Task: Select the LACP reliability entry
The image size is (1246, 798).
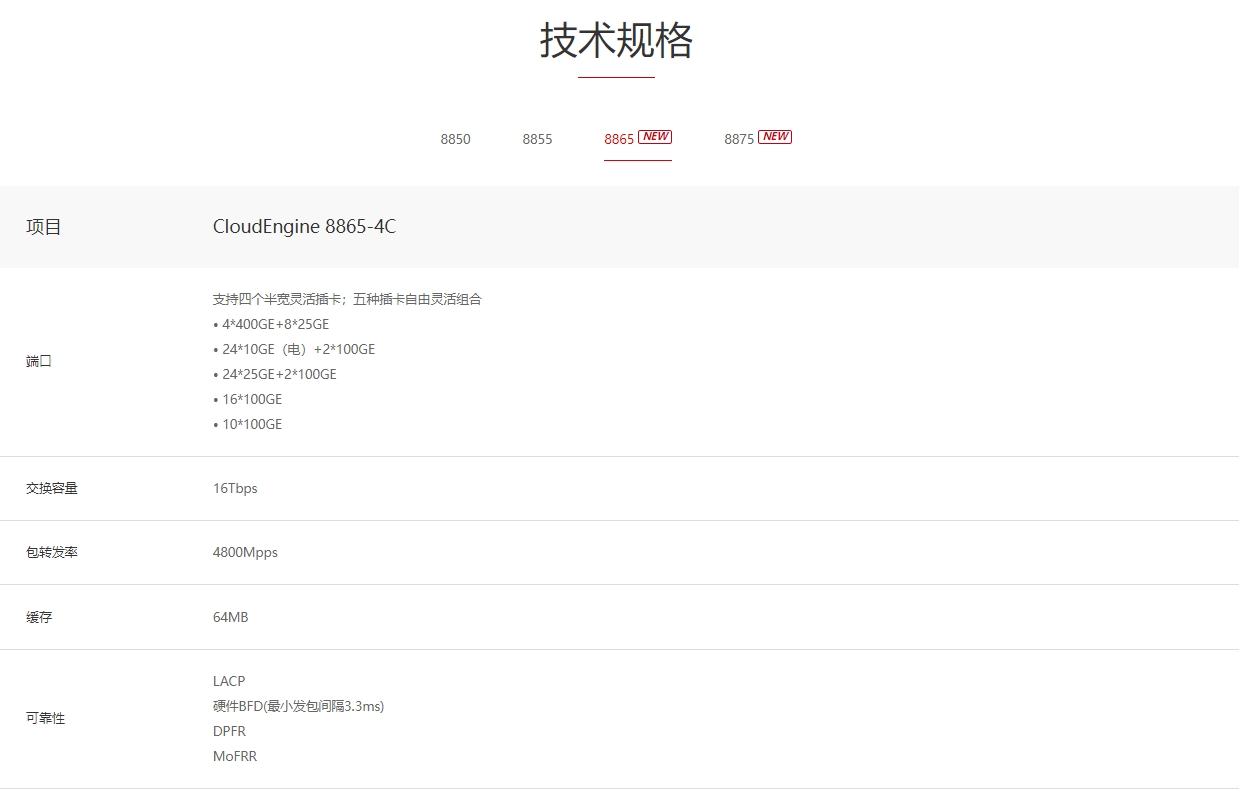Action: (x=229, y=681)
